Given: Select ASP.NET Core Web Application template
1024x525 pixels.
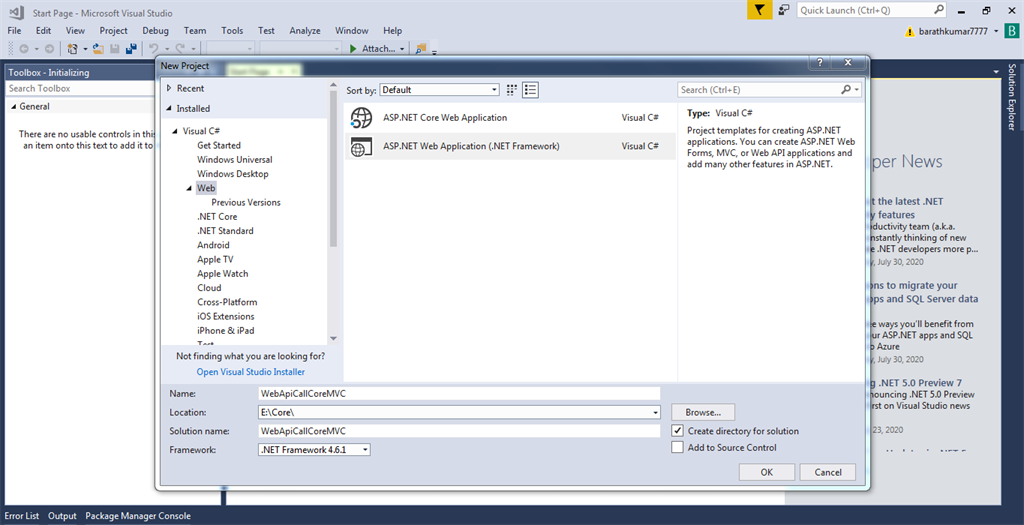Looking at the screenshot, I should [x=510, y=118].
